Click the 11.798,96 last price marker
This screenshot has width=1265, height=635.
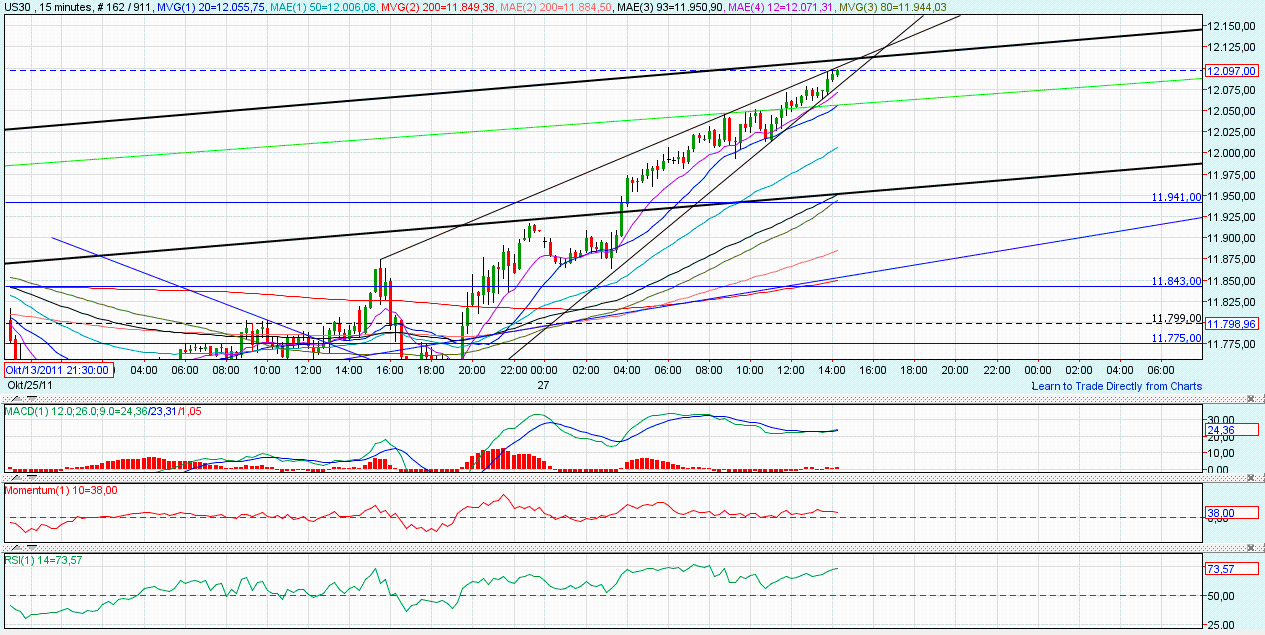pyautogui.click(x=1231, y=323)
